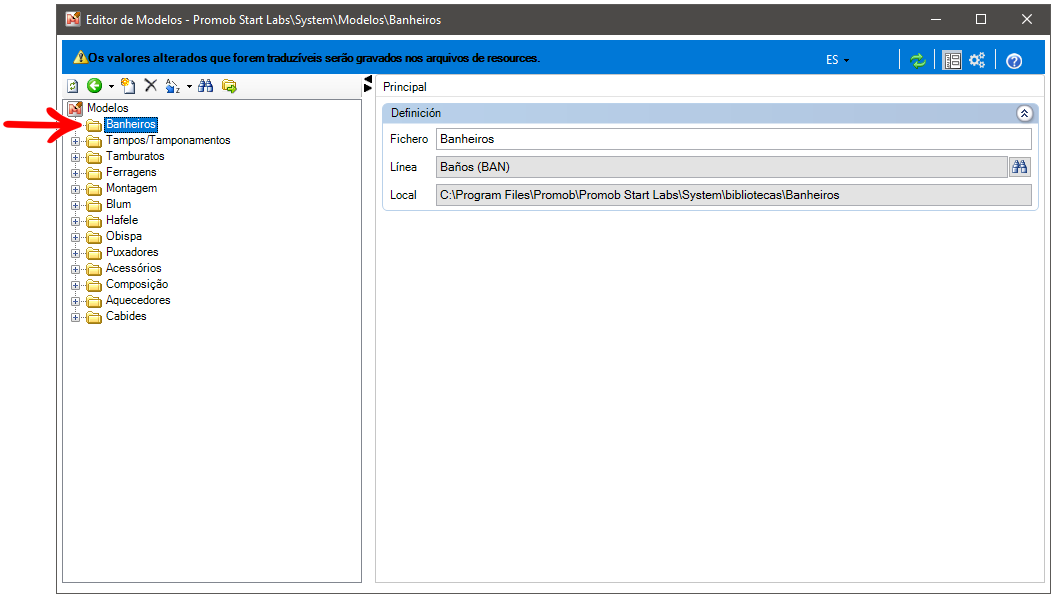Click the green refresh arrows icon
The width and height of the screenshot is (1059, 606).
(x=918, y=60)
